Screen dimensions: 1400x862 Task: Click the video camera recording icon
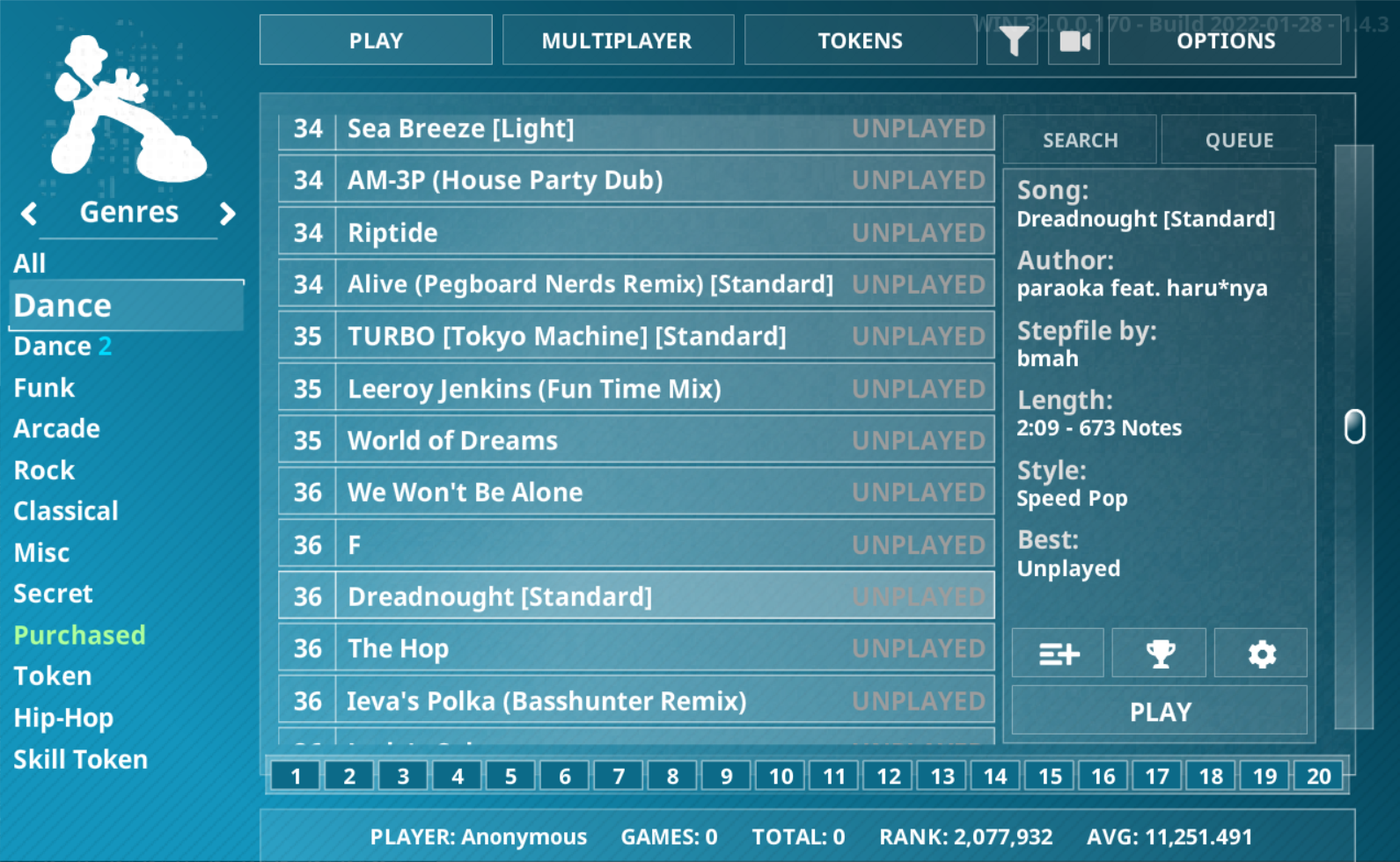pyautogui.click(x=1074, y=40)
